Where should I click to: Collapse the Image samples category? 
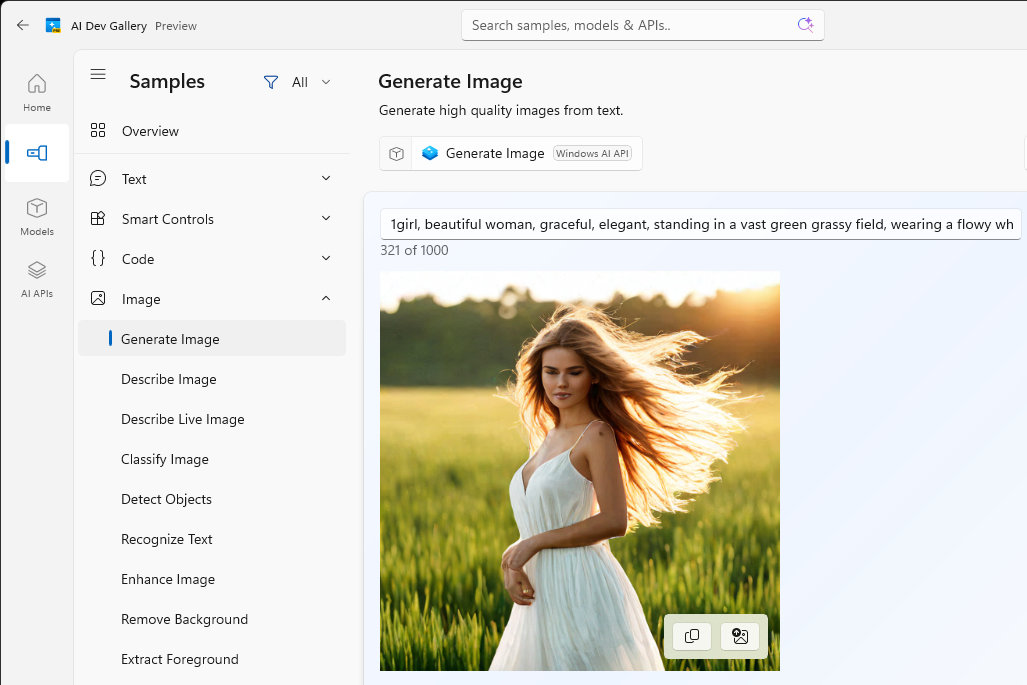click(x=212, y=299)
